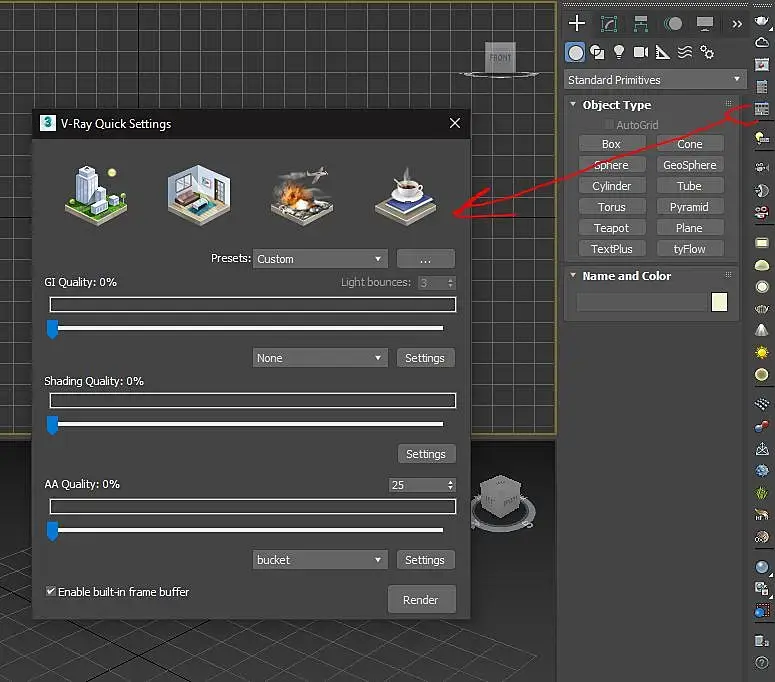Select the Cameras category icon

(641, 52)
